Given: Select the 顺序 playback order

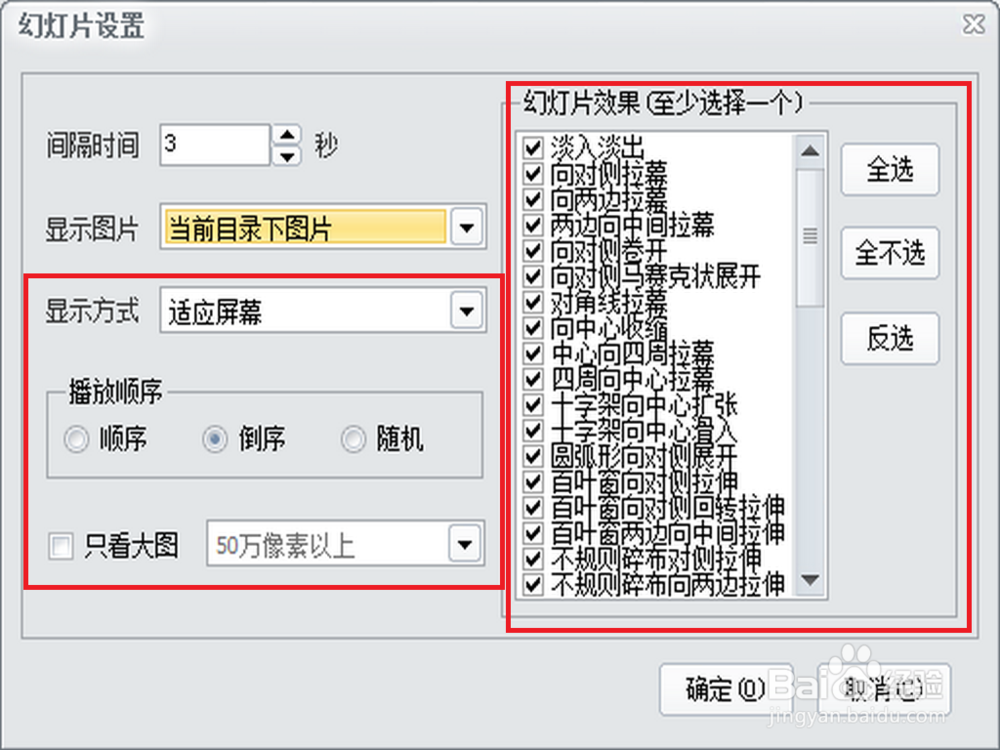Looking at the screenshot, I should pyautogui.click(x=76, y=439).
